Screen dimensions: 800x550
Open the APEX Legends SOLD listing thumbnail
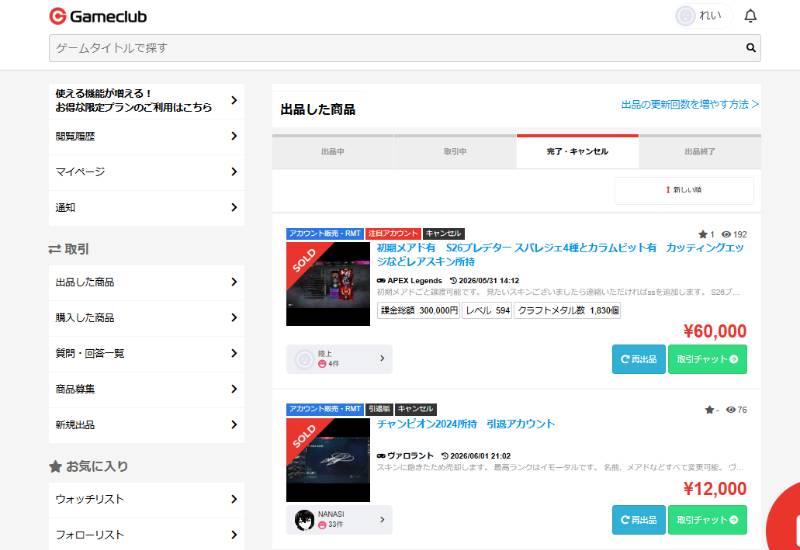click(x=328, y=284)
